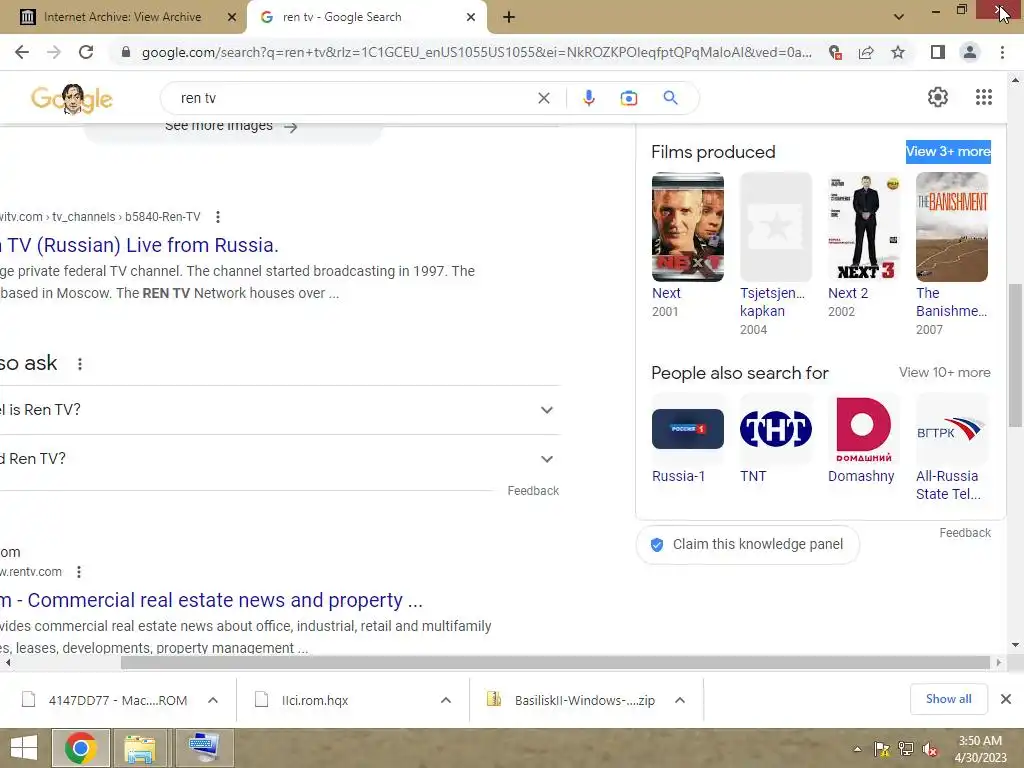Bookmark this page with the star icon
The image size is (1024, 768).
tap(898, 52)
